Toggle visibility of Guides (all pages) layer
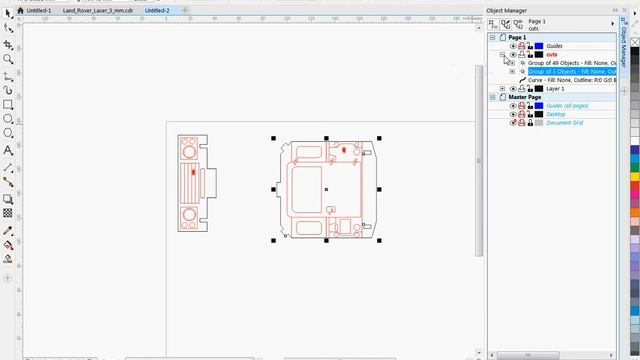640x360 pixels. point(513,106)
